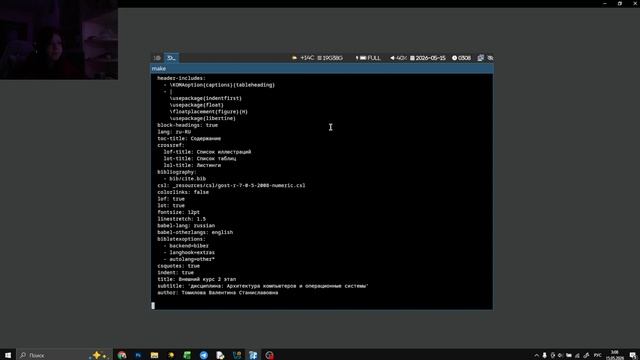
Task: Open Telegram from the taskbar
Action: coord(204,355)
